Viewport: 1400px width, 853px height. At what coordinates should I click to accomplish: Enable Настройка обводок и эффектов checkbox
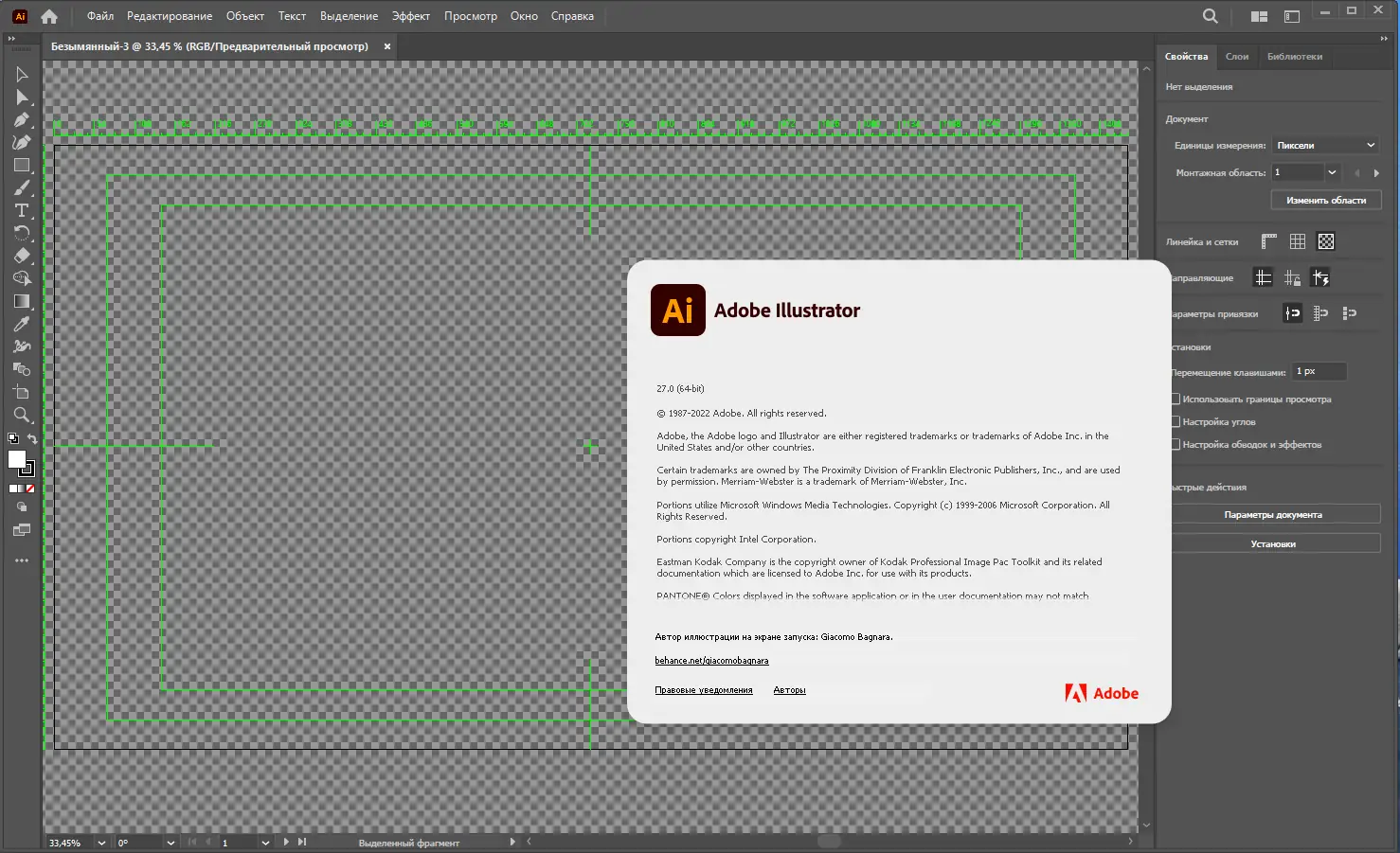pyautogui.click(x=1176, y=445)
